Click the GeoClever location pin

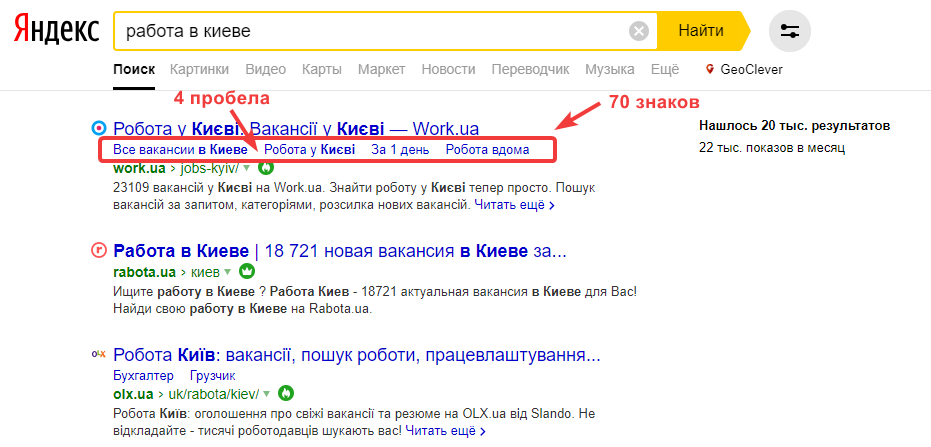tap(710, 70)
